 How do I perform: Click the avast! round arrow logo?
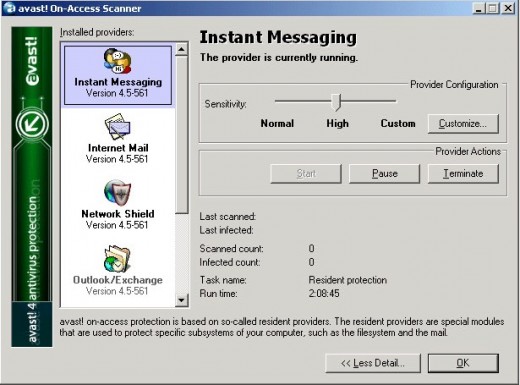[32, 124]
